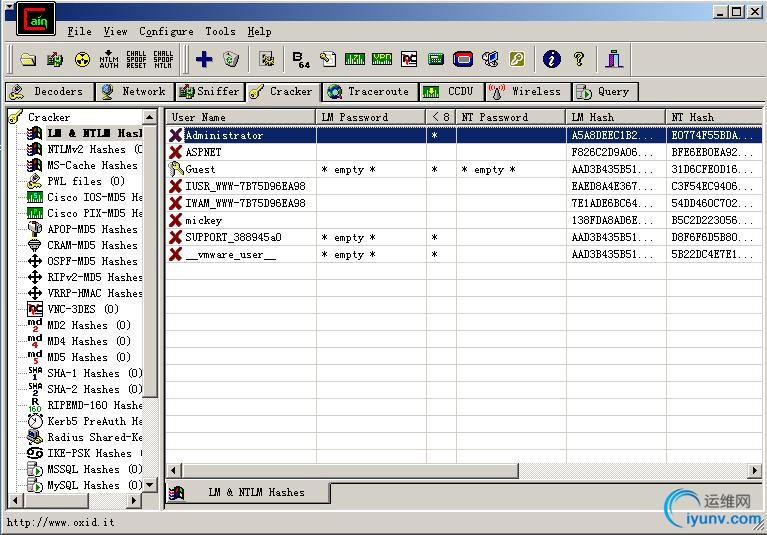Click the yellow question mark Help icon
The image size is (767, 535).
coord(579,60)
